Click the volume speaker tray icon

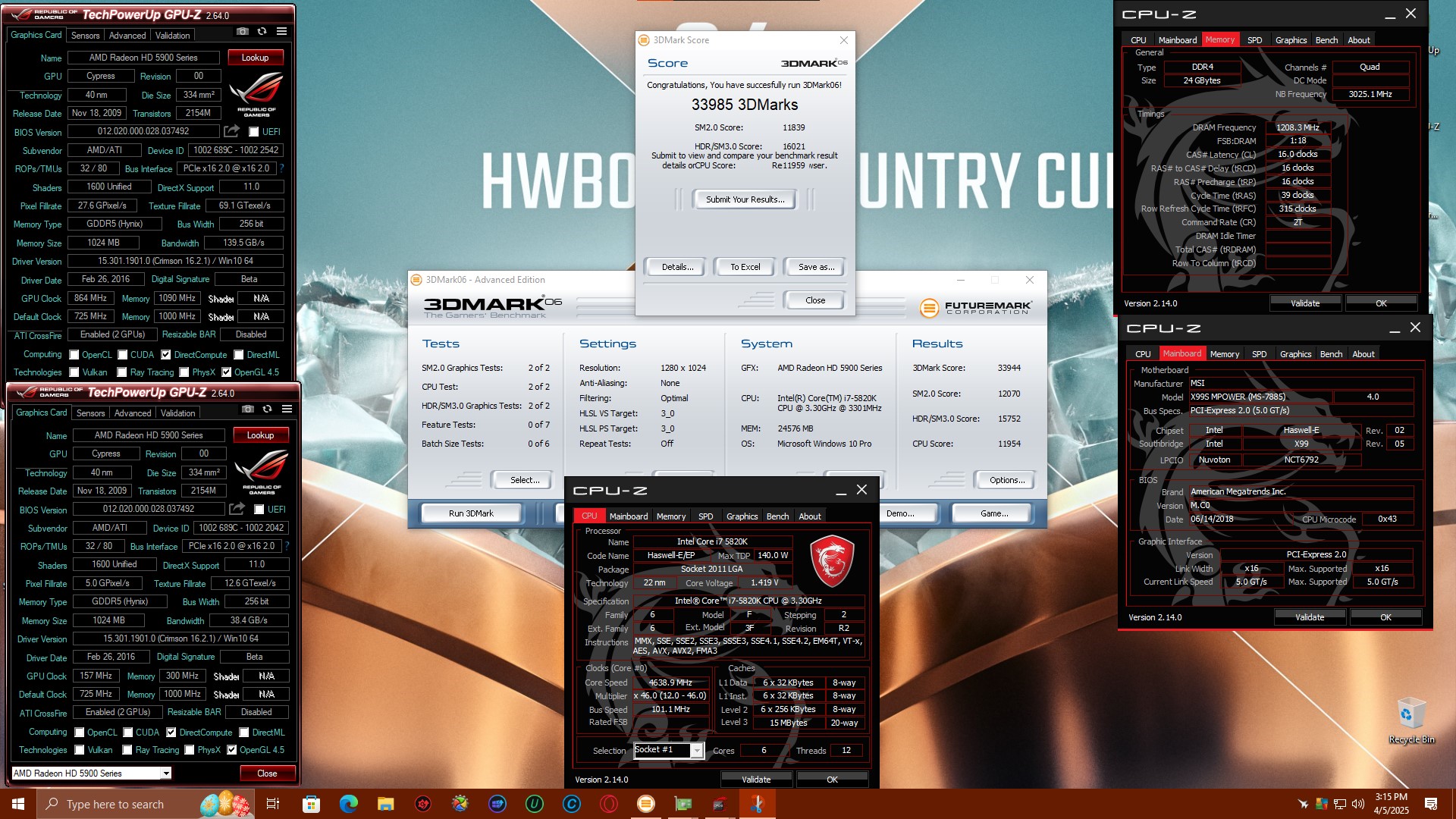[x=1357, y=804]
